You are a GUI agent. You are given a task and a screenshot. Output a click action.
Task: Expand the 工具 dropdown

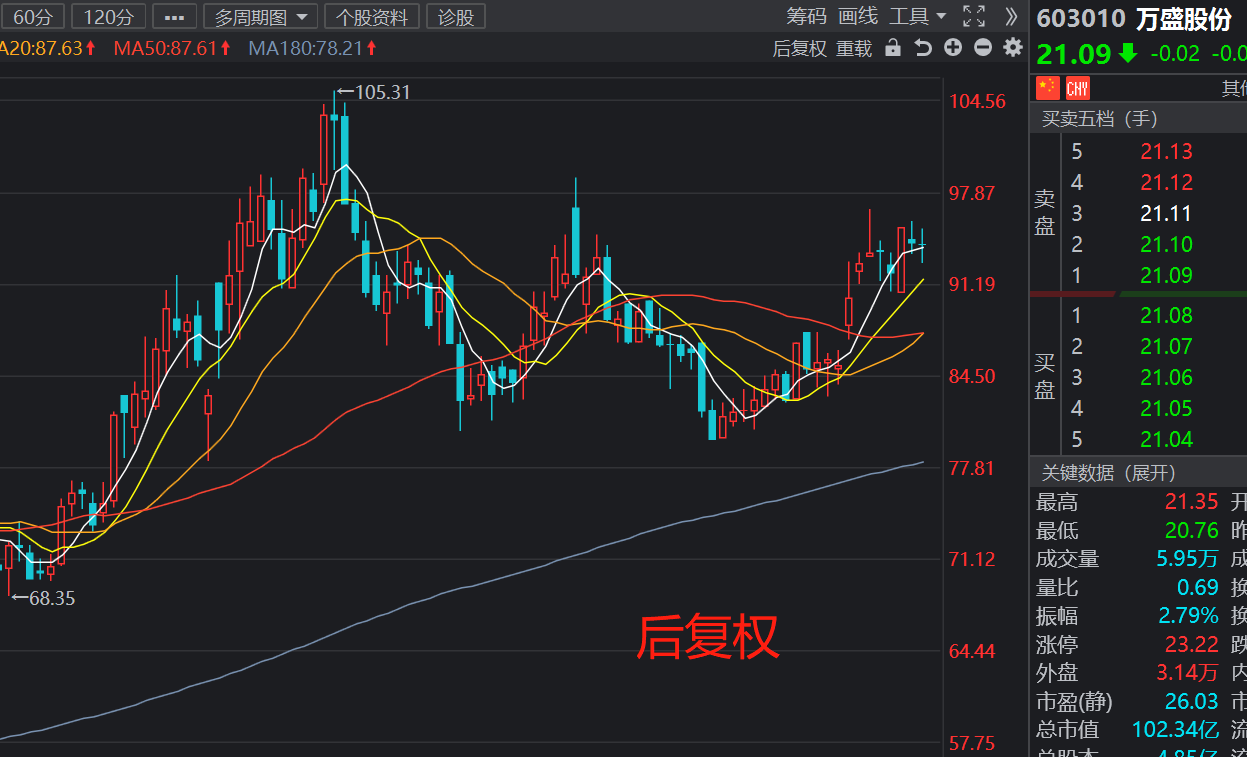point(917,16)
